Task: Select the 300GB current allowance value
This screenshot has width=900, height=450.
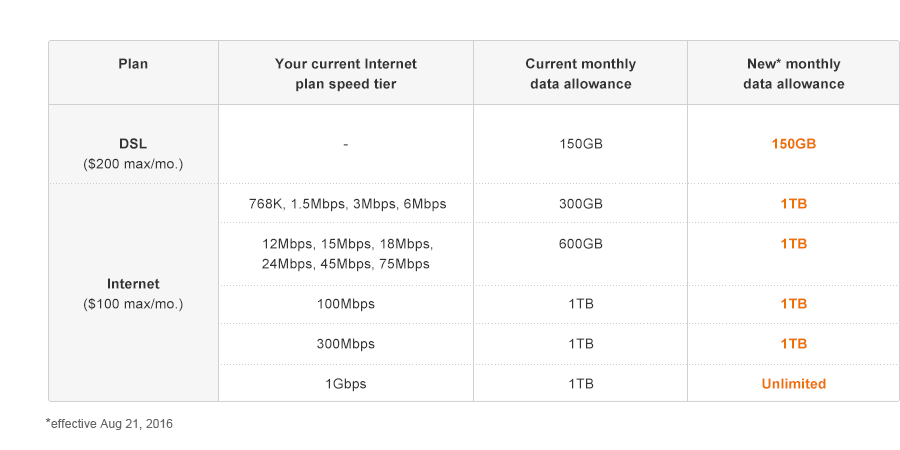Action: (x=580, y=204)
